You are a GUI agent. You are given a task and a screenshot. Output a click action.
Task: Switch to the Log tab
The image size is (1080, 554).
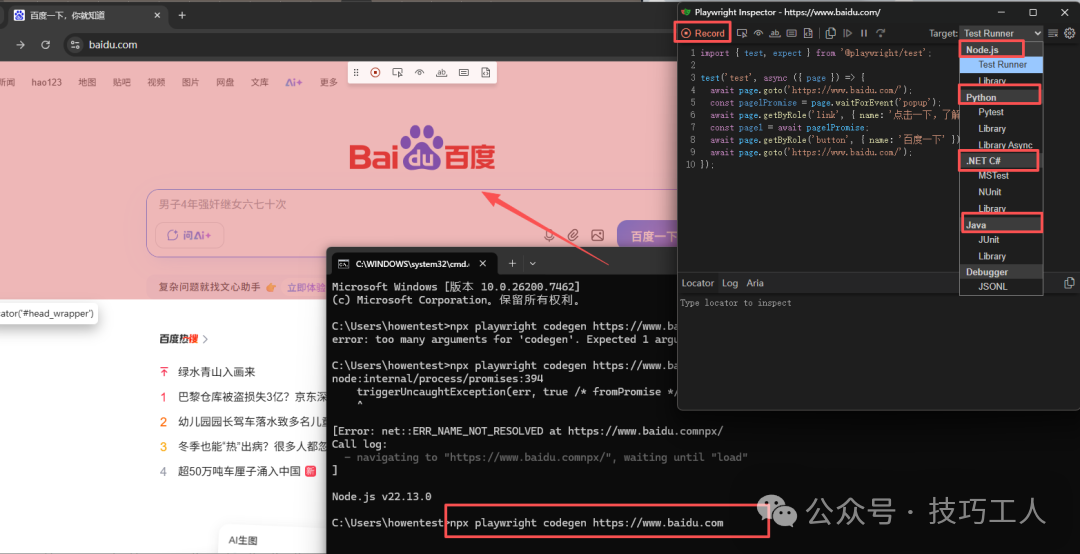[x=729, y=283]
